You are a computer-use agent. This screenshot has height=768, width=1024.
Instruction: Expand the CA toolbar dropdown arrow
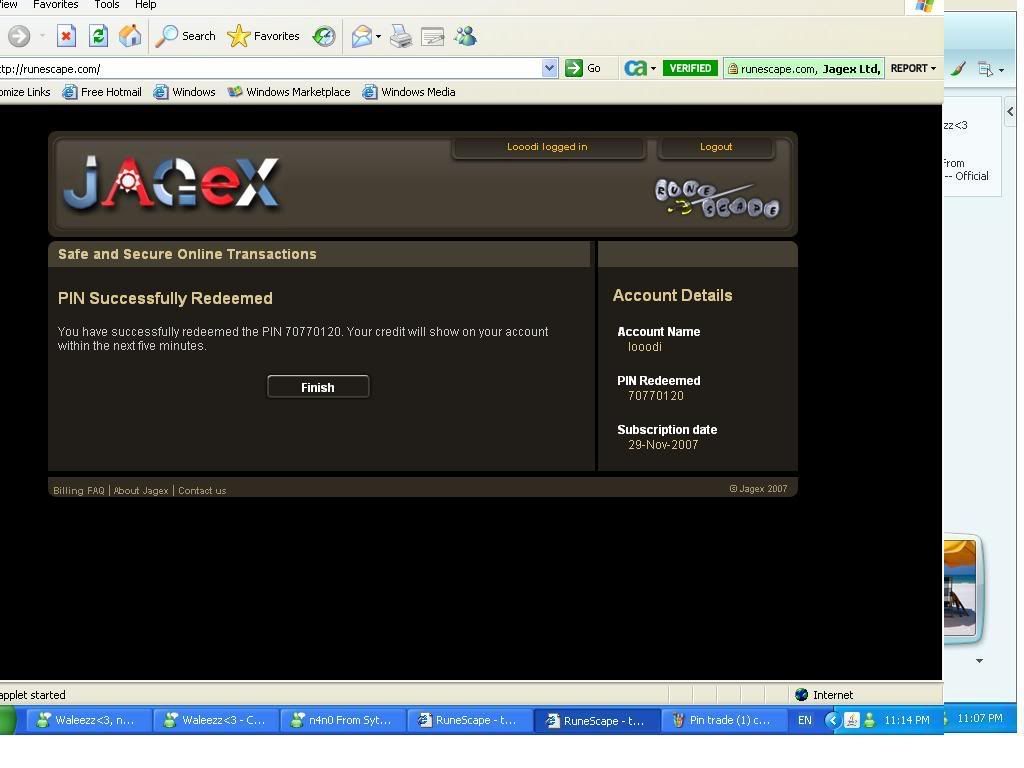click(653, 69)
